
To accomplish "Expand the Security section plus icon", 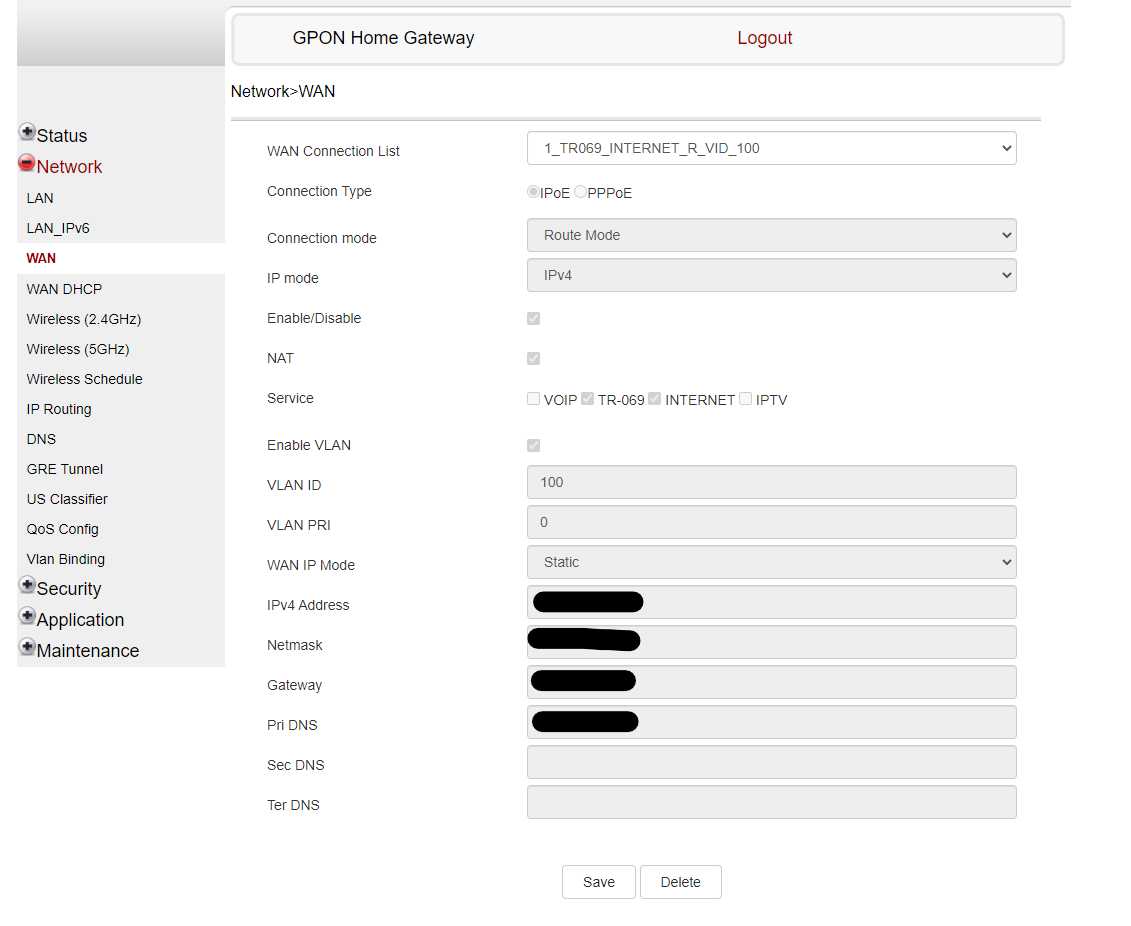I will click(x=27, y=585).
